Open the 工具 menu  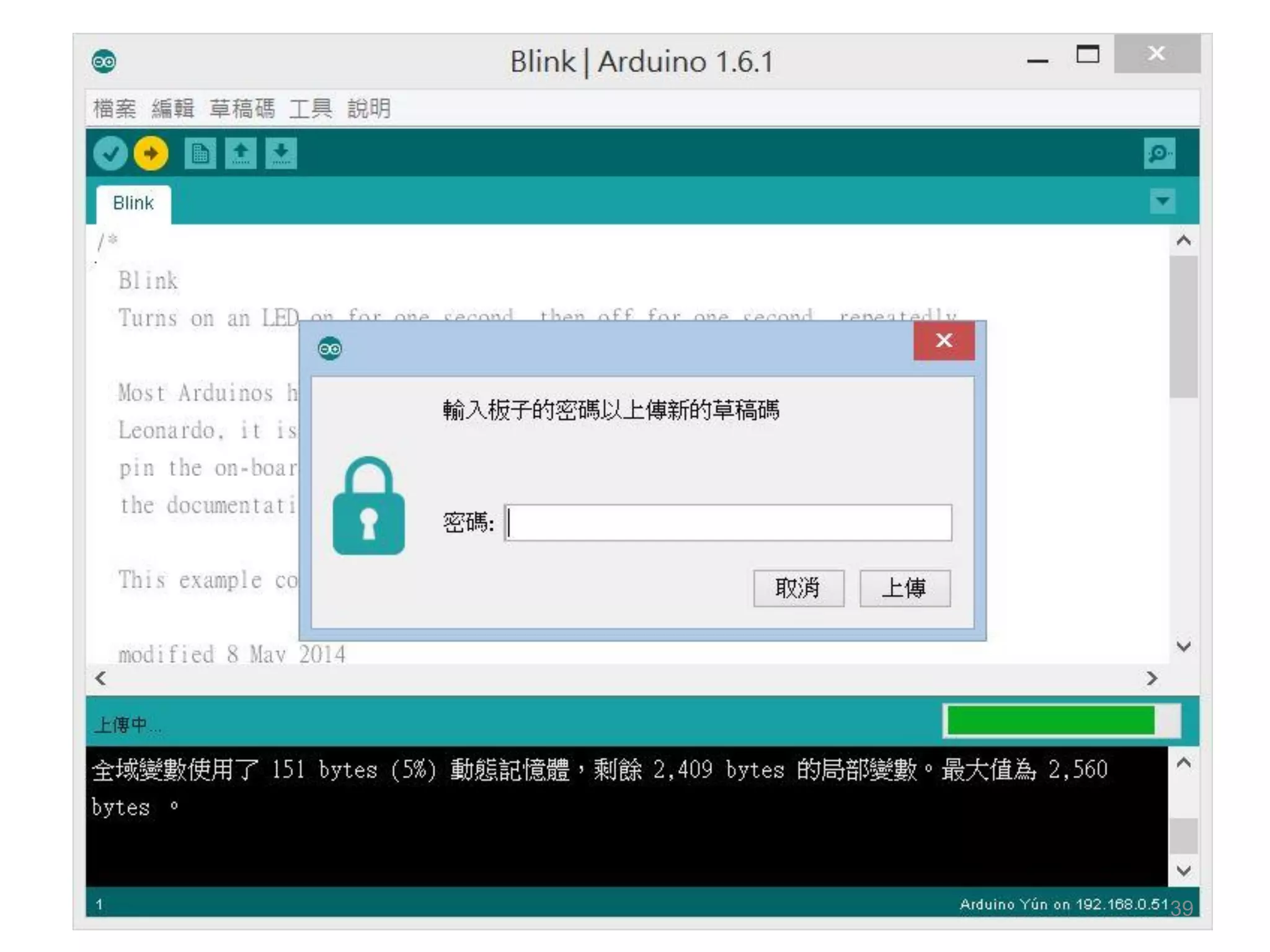(311, 108)
